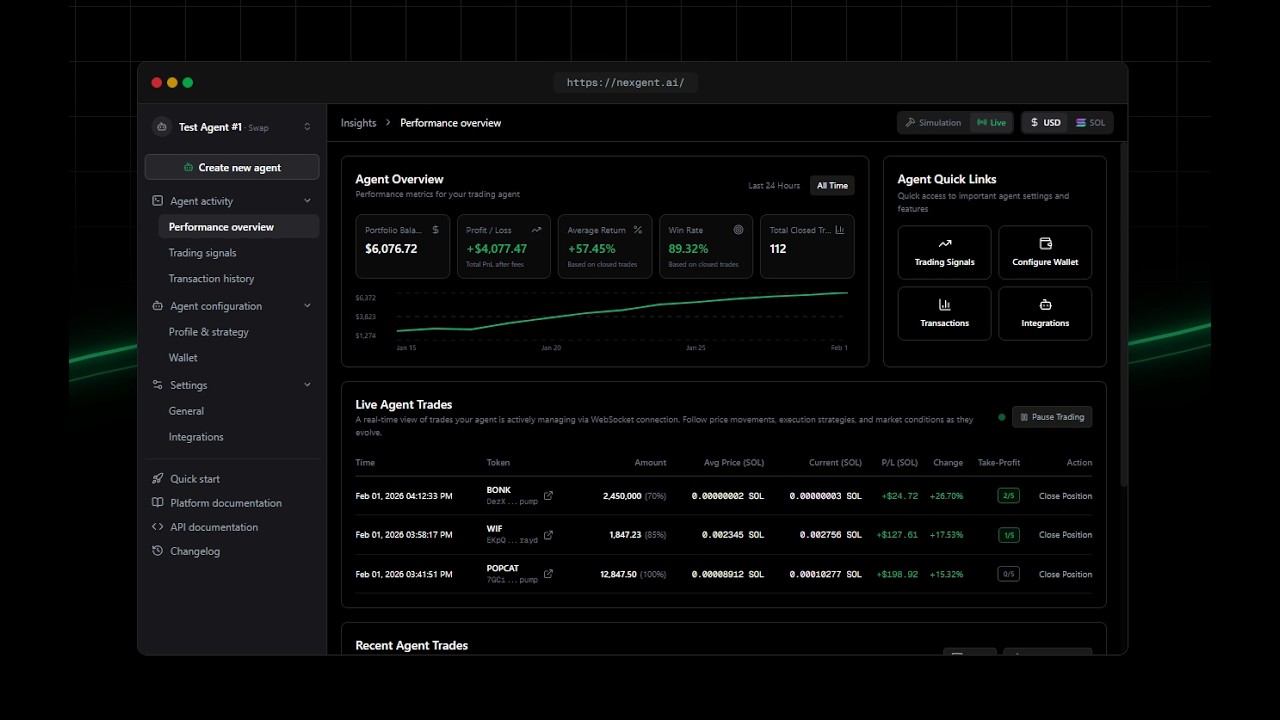Image resolution: width=1280 pixels, height=720 pixels.
Task: Open Trading Signals quick link
Action: pos(944,252)
